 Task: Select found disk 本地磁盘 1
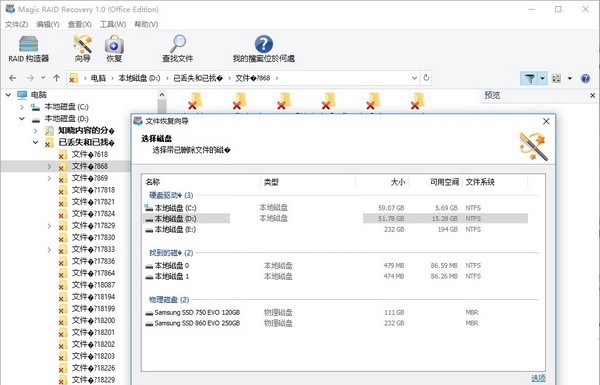tap(335, 276)
